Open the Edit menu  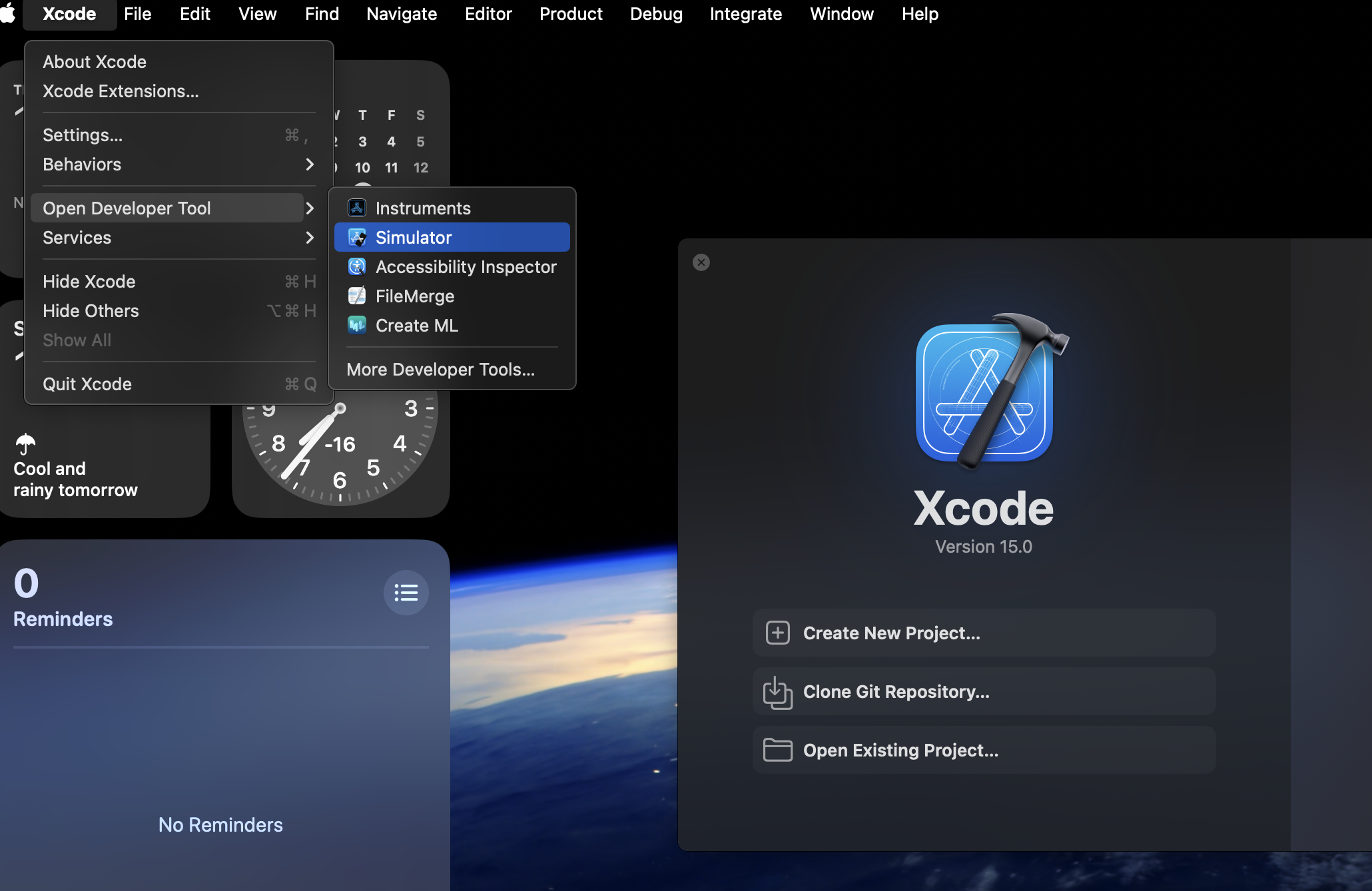195,13
